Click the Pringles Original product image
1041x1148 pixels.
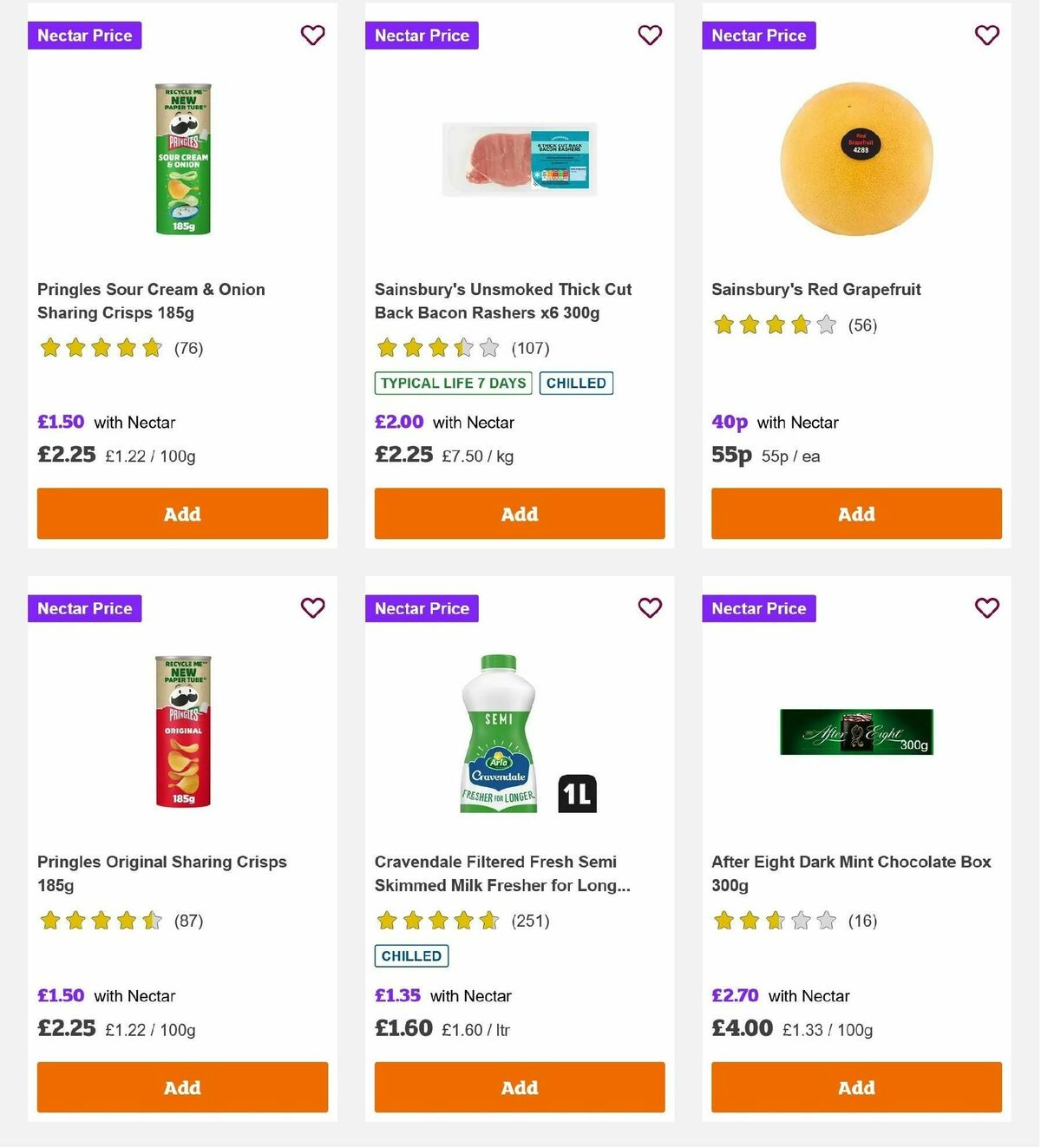[182, 733]
